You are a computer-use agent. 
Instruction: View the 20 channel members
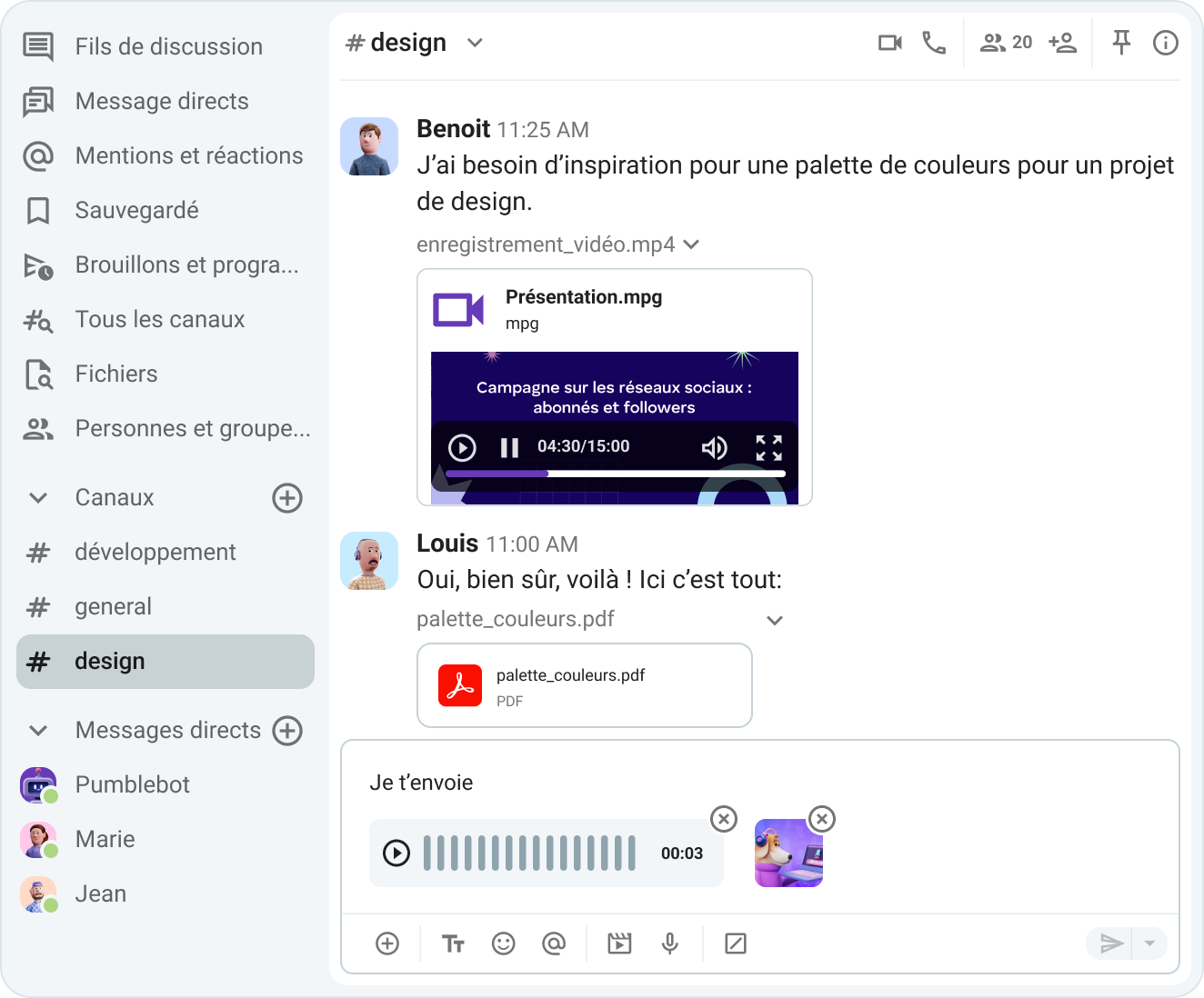click(x=1005, y=42)
